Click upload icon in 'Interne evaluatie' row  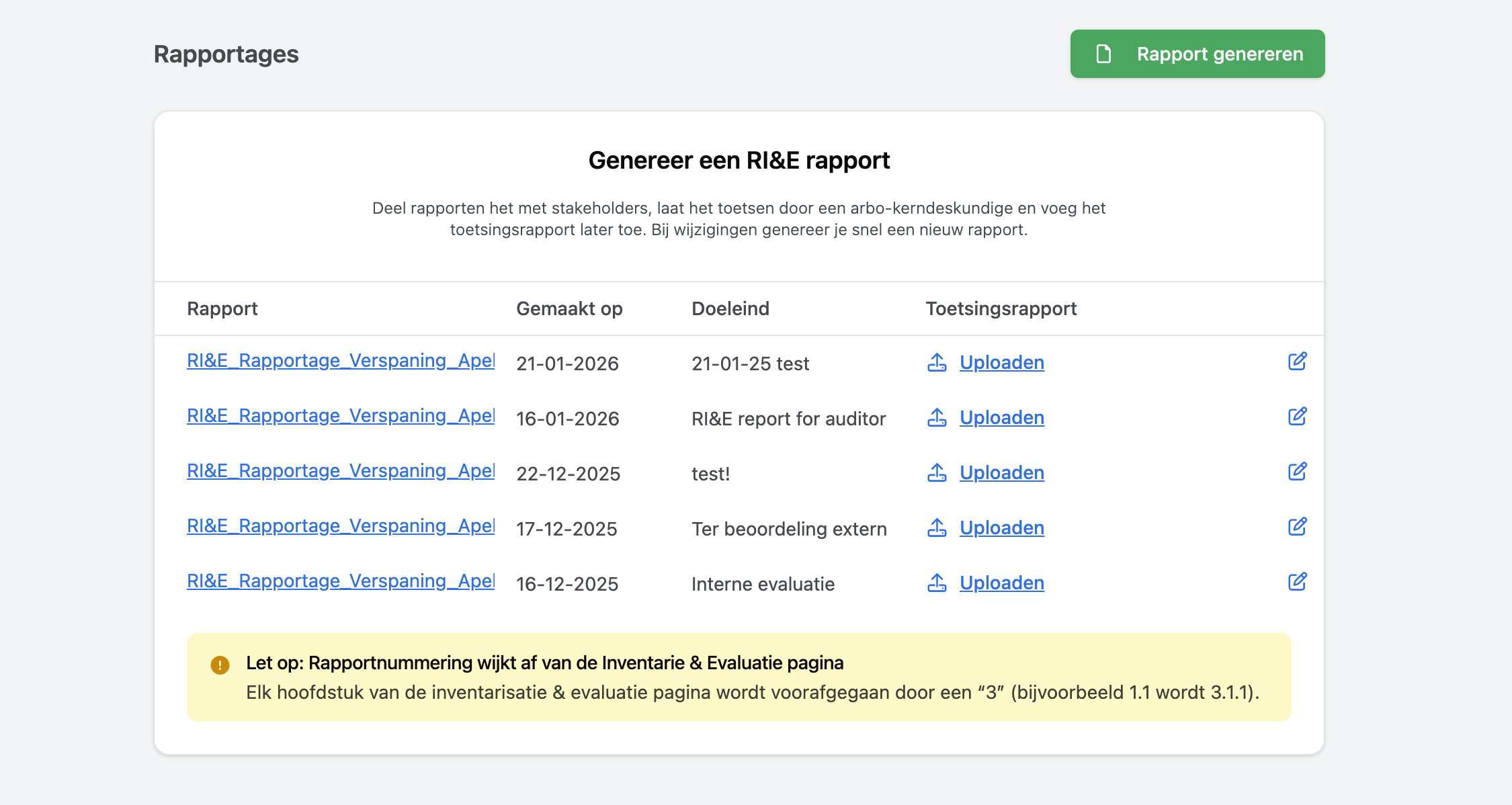point(937,583)
